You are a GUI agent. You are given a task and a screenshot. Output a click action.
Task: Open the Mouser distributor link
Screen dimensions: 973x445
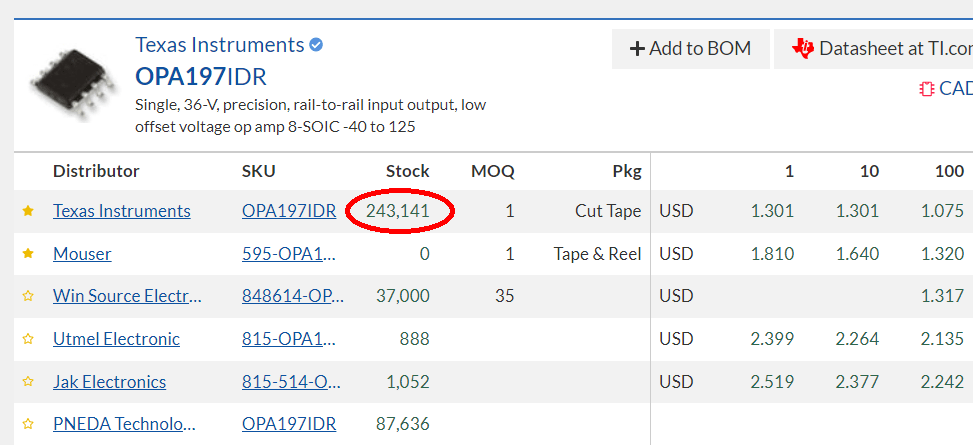[82, 254]
